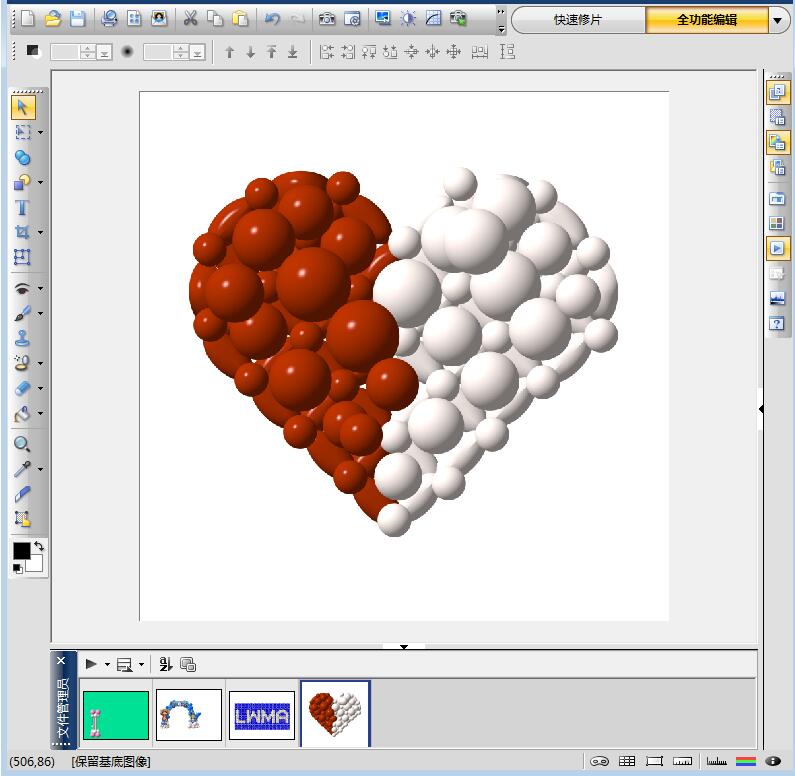The height and width of the screenshot is (776, 795).
Task: Send object to bottom
Action: tap(293, 52)
